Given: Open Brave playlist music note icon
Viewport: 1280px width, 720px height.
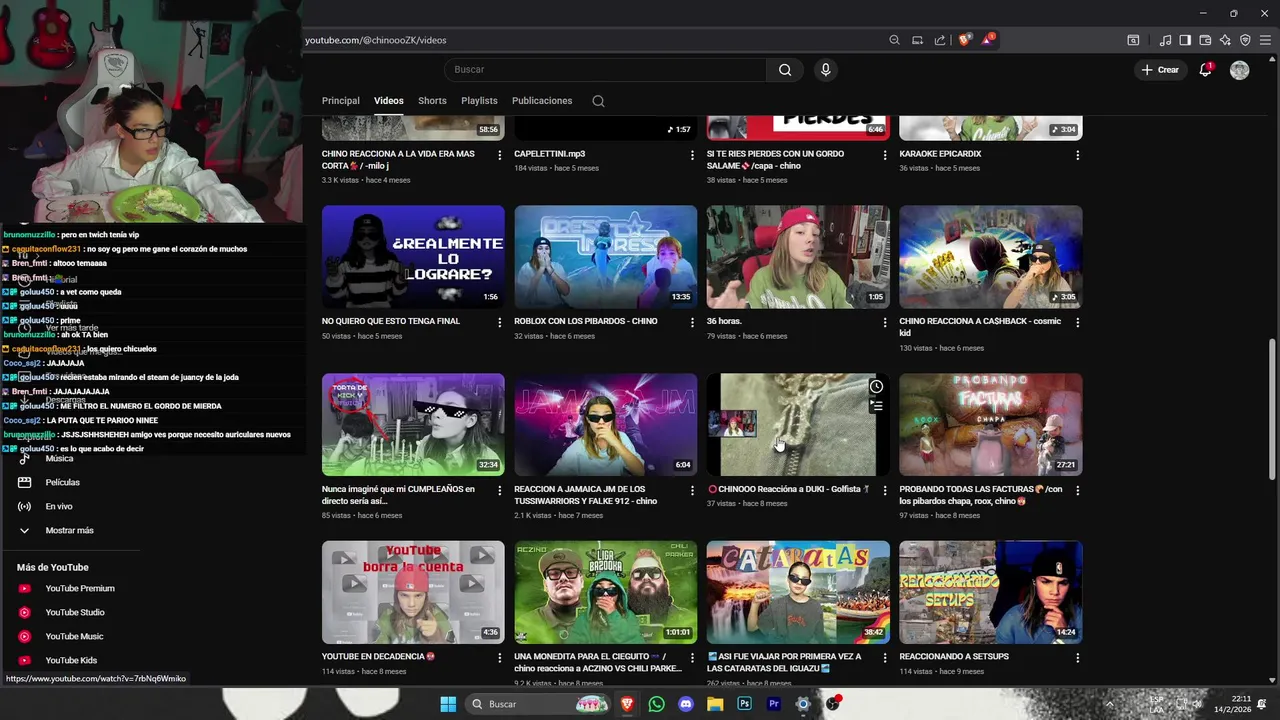Looking at the screenshot, I should [x=1165, y=40].
